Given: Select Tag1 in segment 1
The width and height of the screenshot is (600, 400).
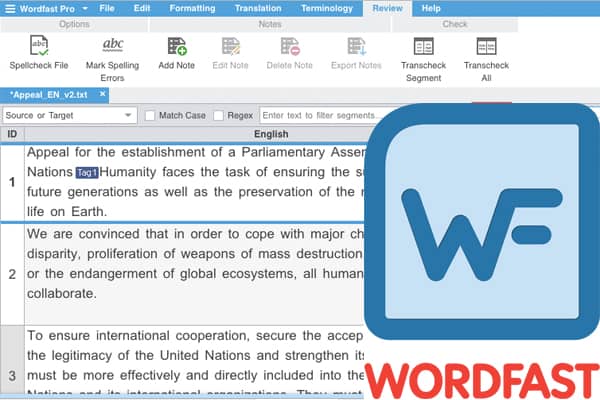Looking at the screenshot, I should point(87,172).
